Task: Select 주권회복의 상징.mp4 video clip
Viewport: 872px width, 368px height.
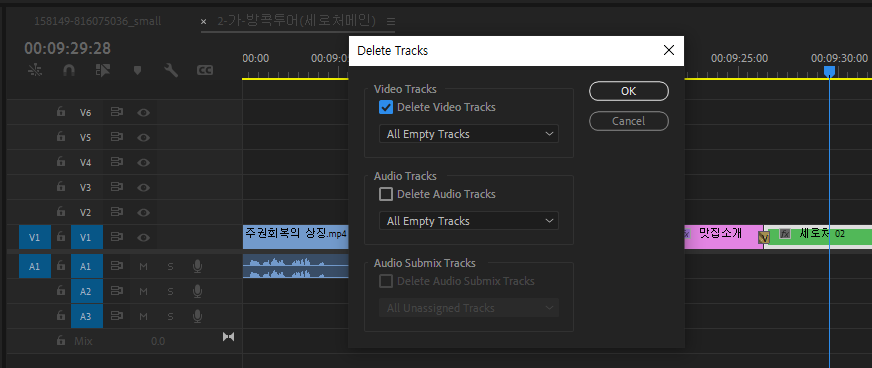Action: pos(296,237)
